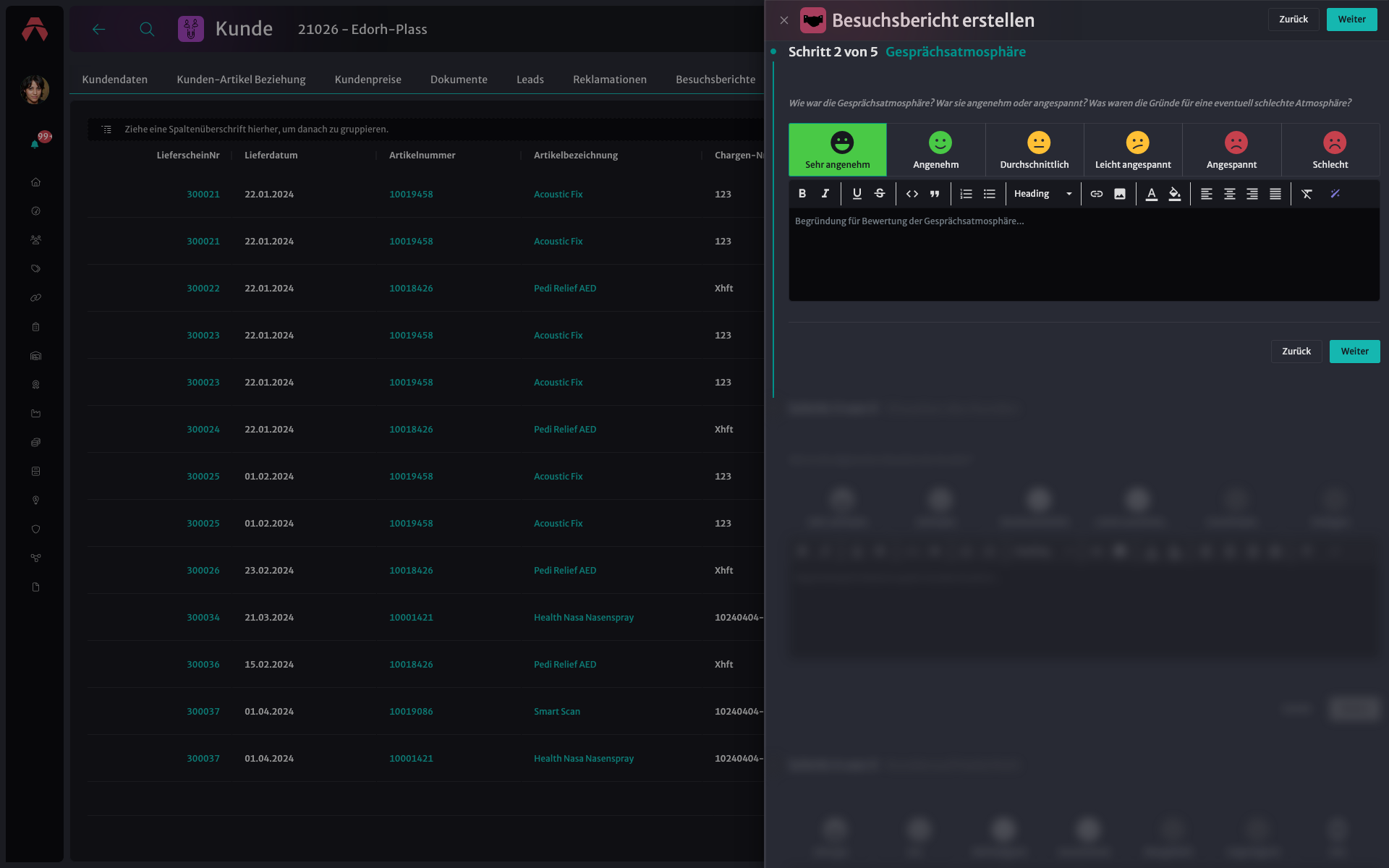
Task: Click 'Weiter' button below the editor
Action: 1354,352
